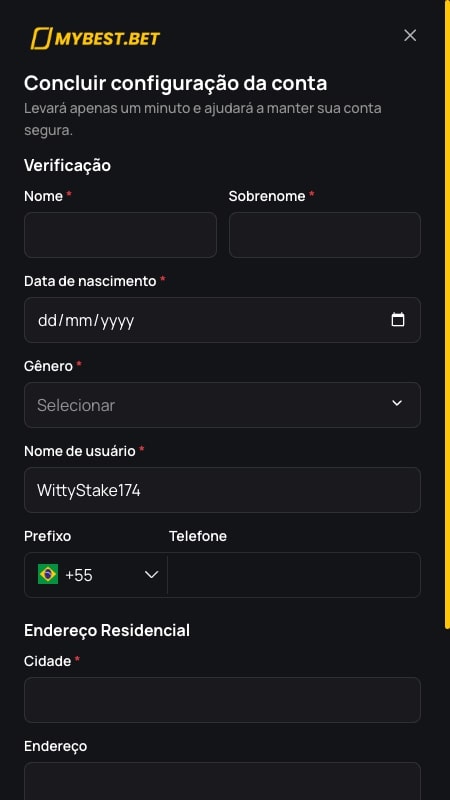Image resolution: width=450 pixels, height=800 pixels.
Task: Click the WittyStake174 username field
Action: [x=222, y=490]
